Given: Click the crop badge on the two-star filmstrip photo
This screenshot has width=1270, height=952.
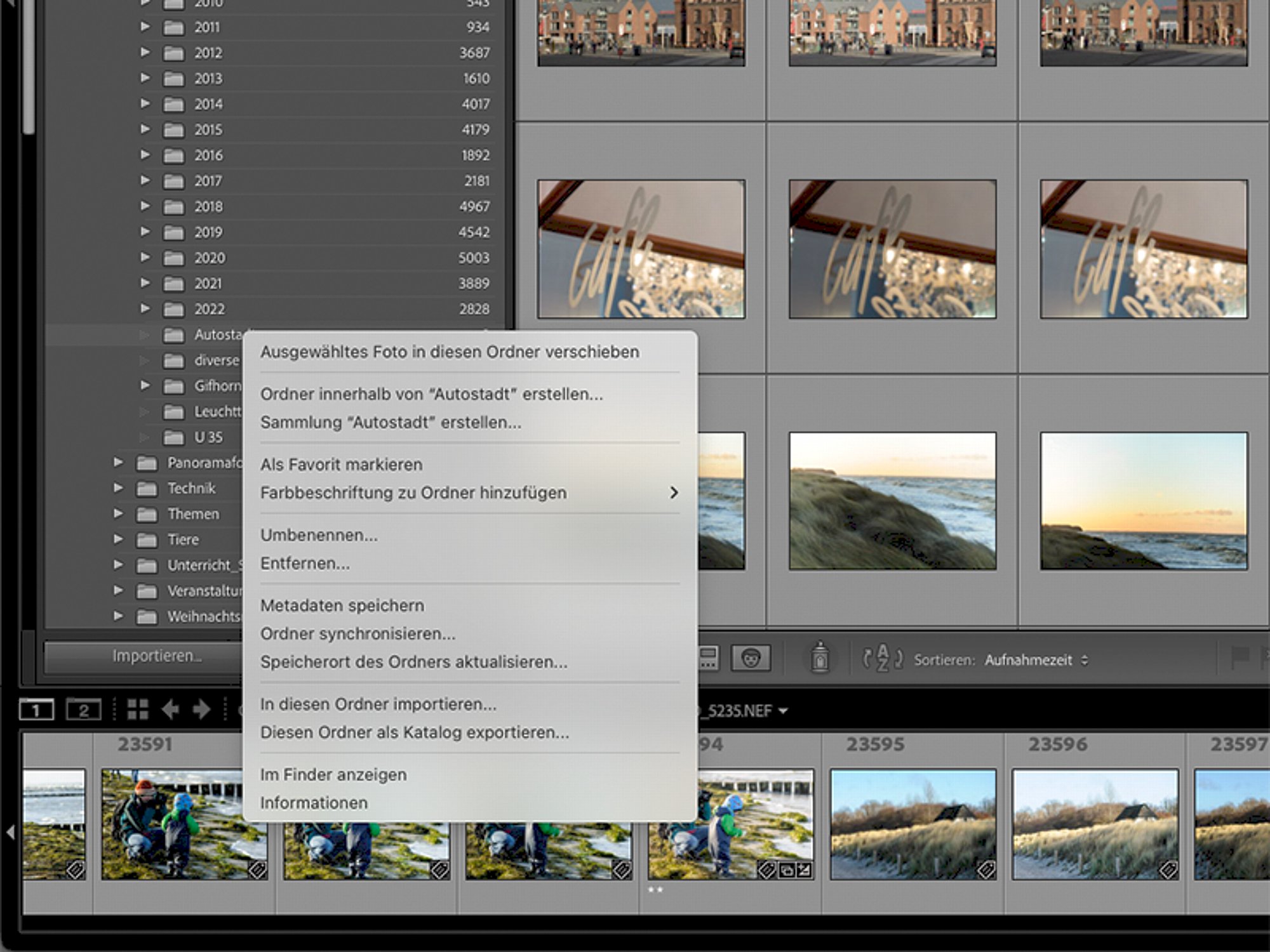Looking at the screenshot, I should [786, 871].
